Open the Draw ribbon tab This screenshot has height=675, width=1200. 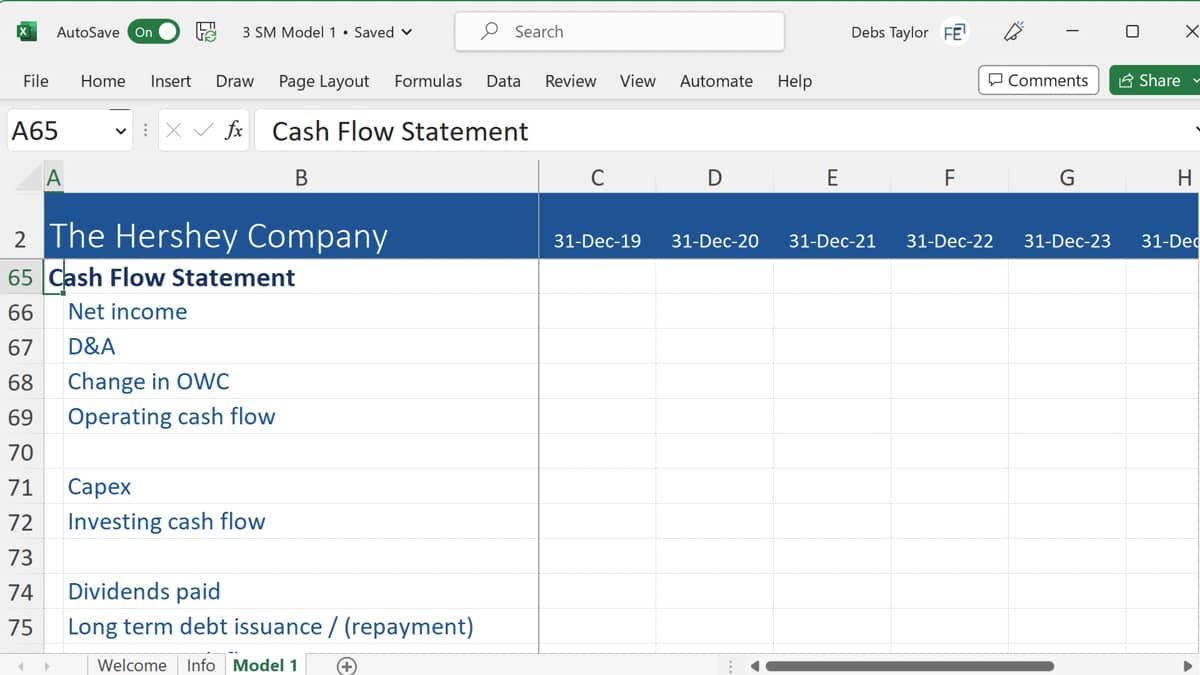(x=235, y=81)
